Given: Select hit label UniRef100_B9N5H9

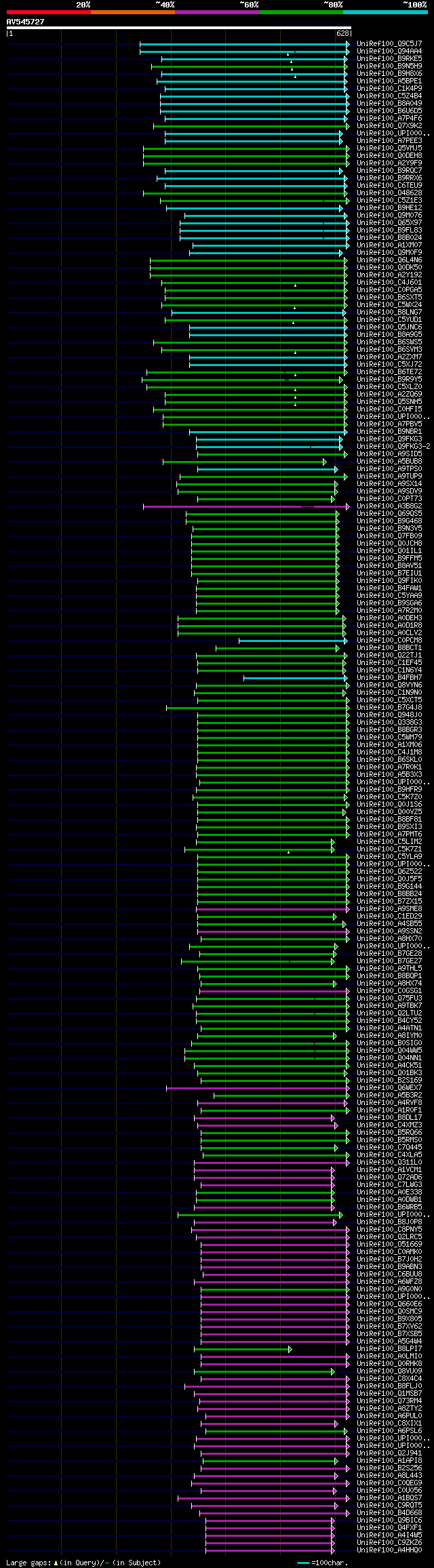Looking at the screenshot, I should coord(389,66).
